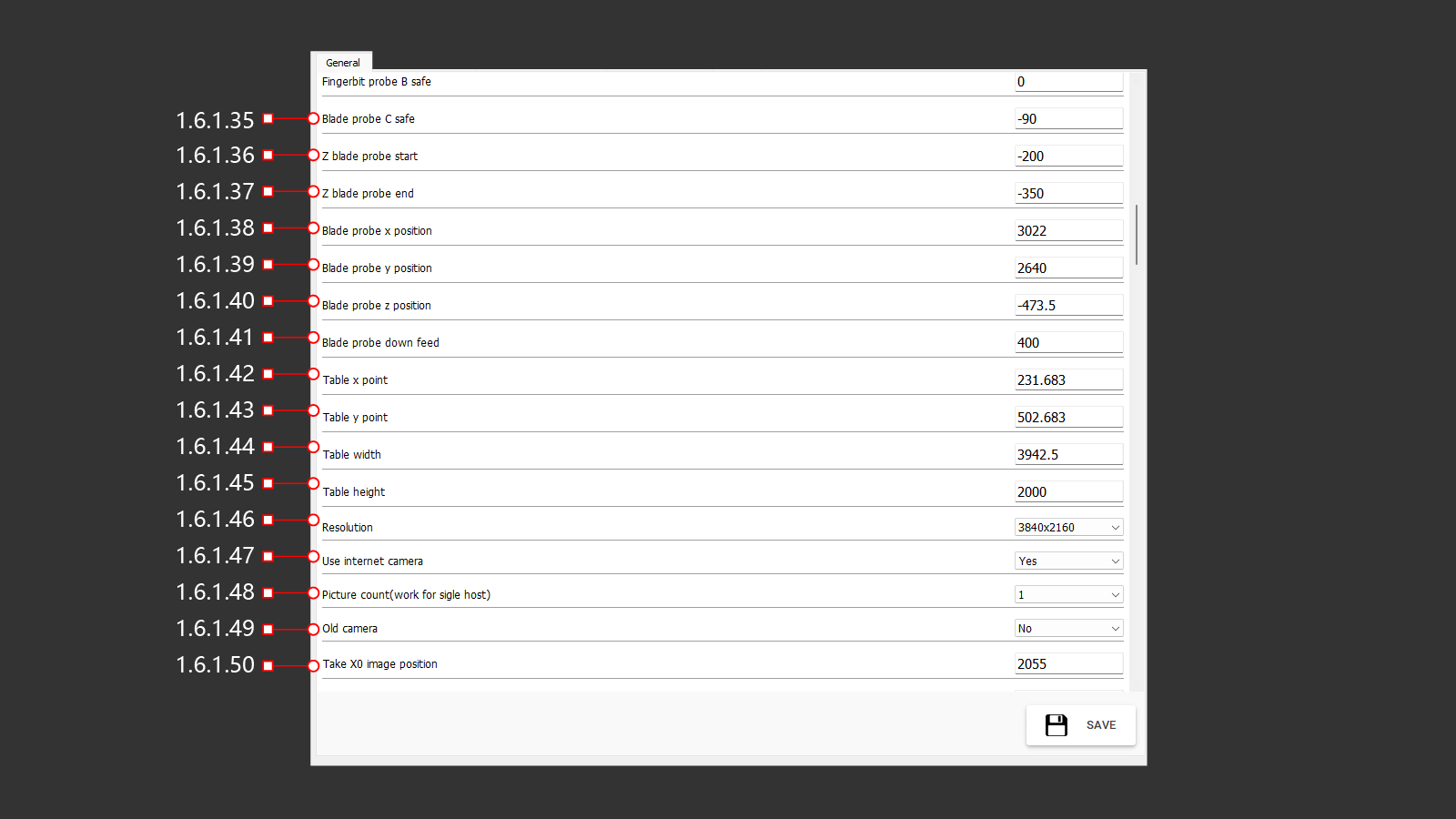Edit the Table height input
Screen dimensions: 1456x819
(x=1068, y=492)
